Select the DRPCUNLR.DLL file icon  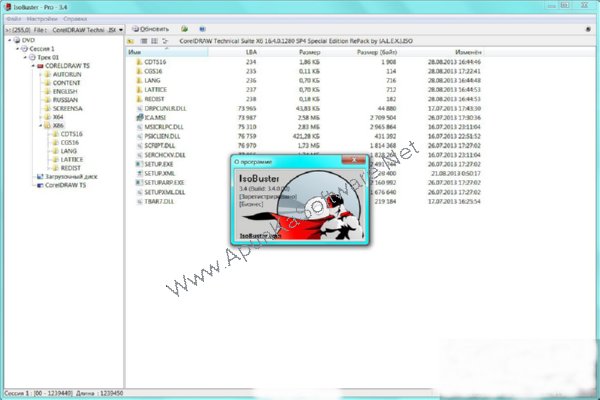(140, 108)
